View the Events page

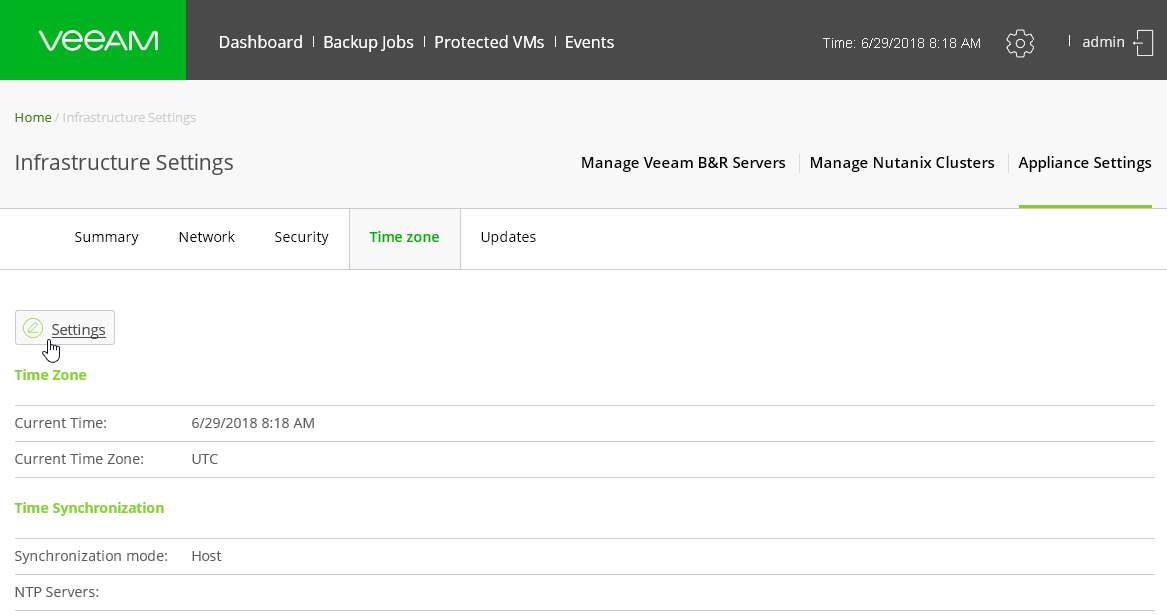589,42
